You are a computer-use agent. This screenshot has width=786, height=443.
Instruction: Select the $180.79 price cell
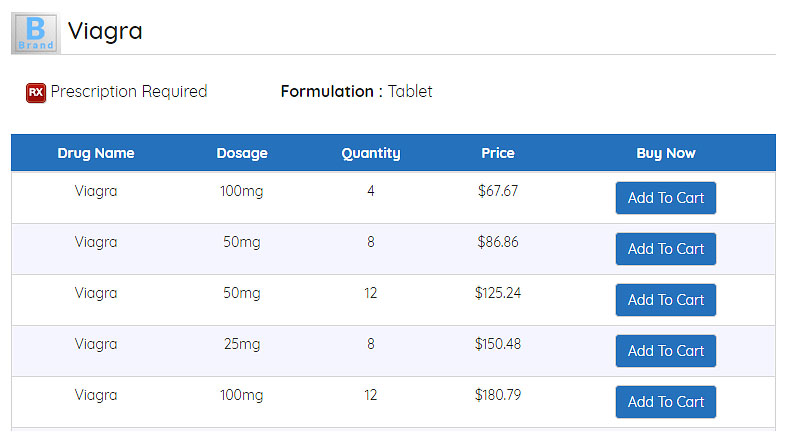498,395
